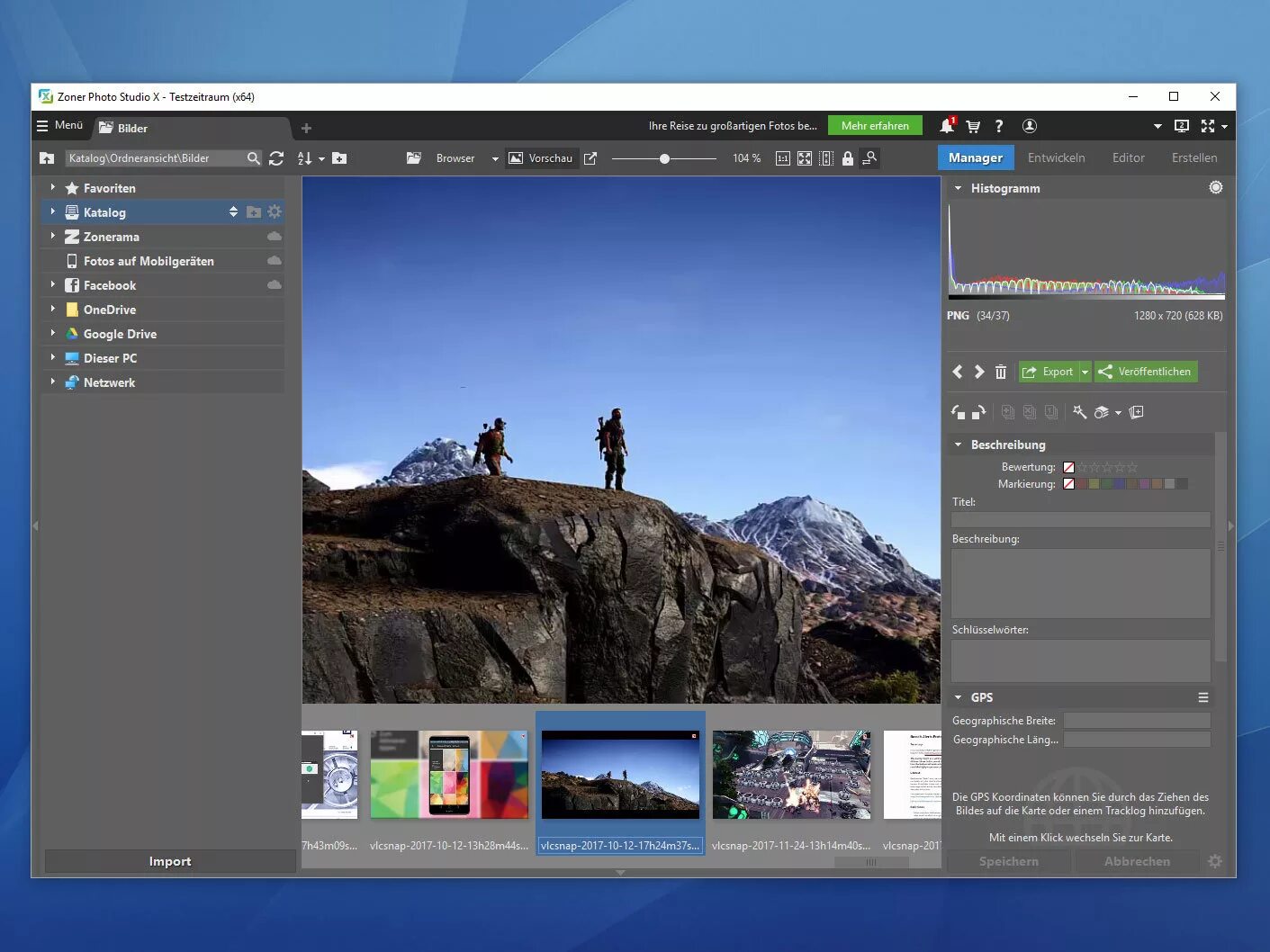The image size is (1270, 952).
Task: Toggle the Vorschau preview mode
Action: click(x=541, y=158)
